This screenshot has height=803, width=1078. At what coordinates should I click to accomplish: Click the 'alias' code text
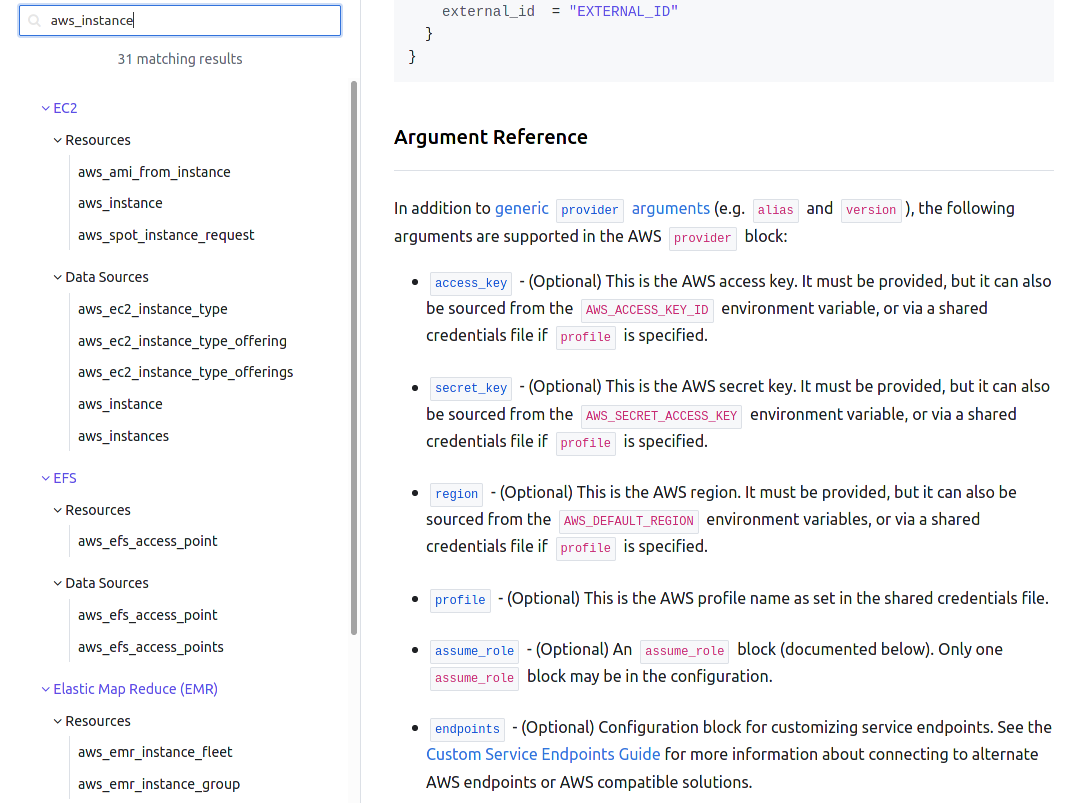click(776, 210)
